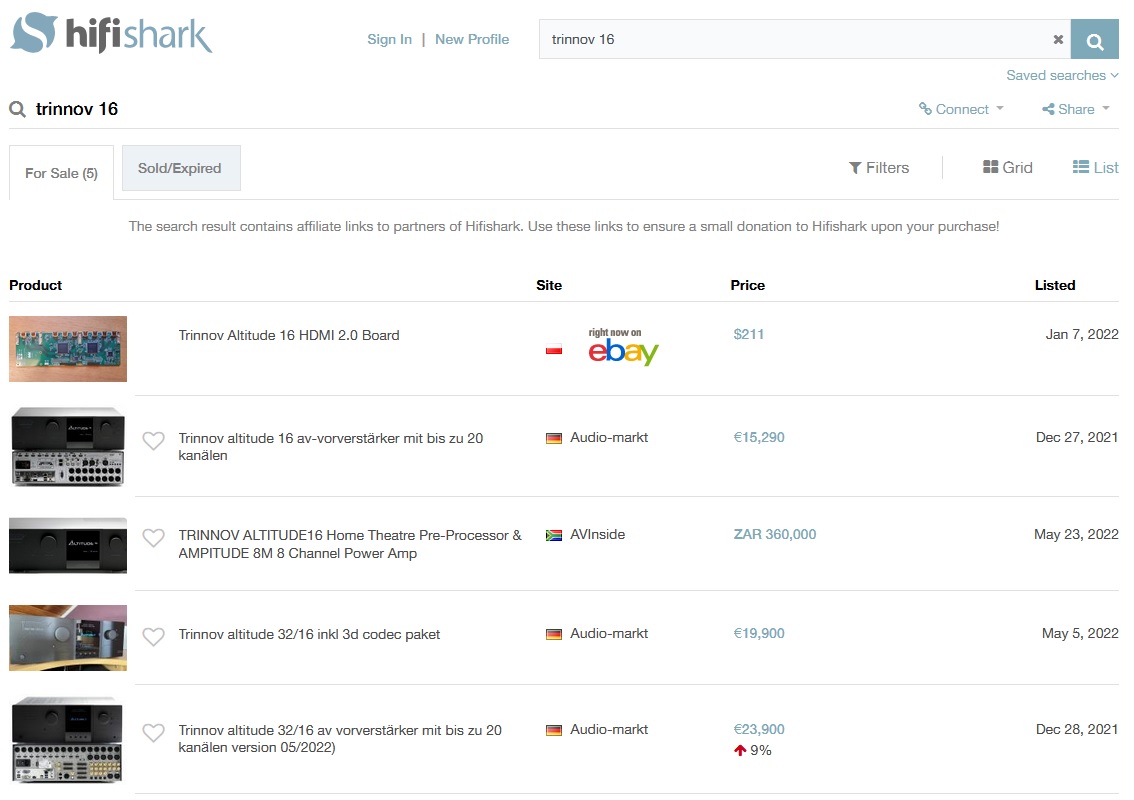Clear the search field with X

(x=1058, y=40)
